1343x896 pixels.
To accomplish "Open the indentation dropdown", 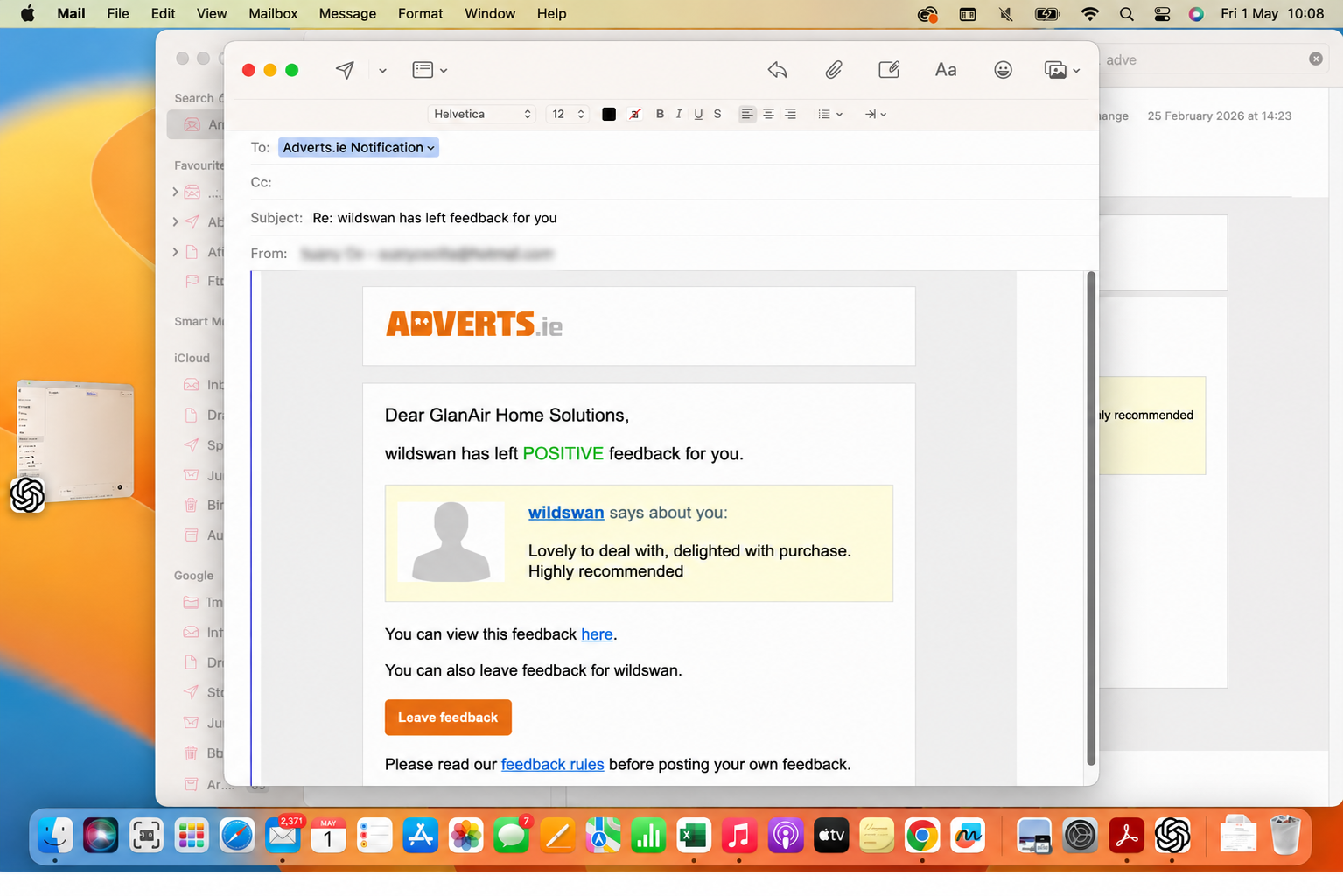I will point(876,114).
